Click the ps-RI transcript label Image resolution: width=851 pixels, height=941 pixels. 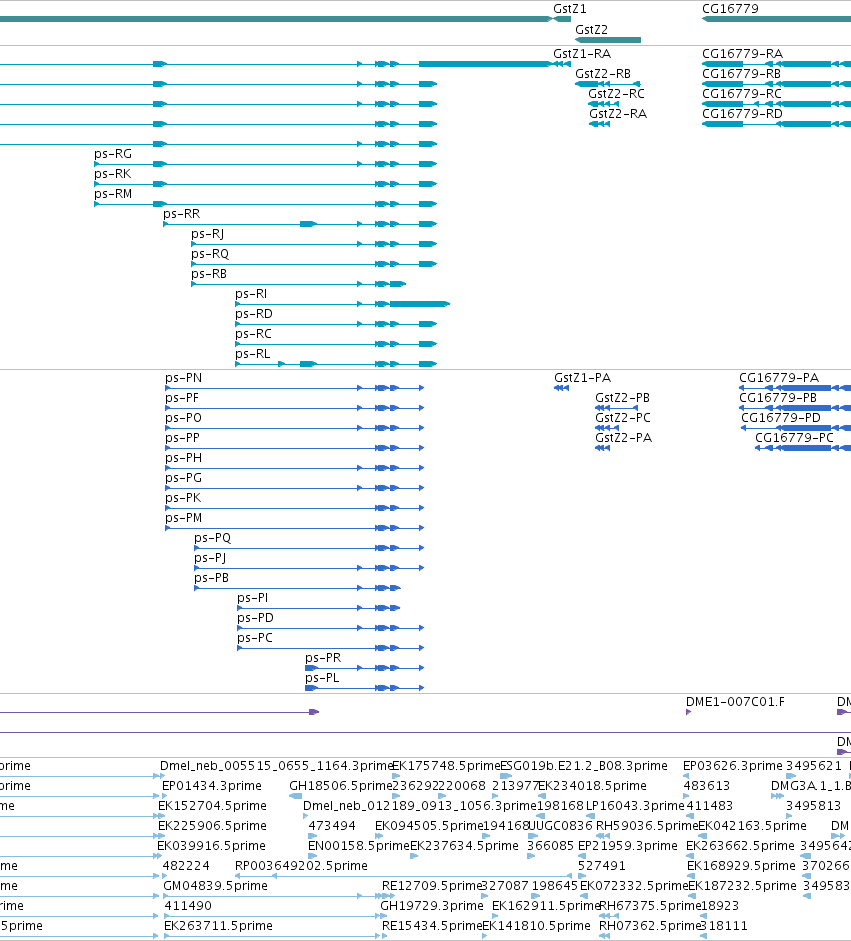tap(251, 294)
